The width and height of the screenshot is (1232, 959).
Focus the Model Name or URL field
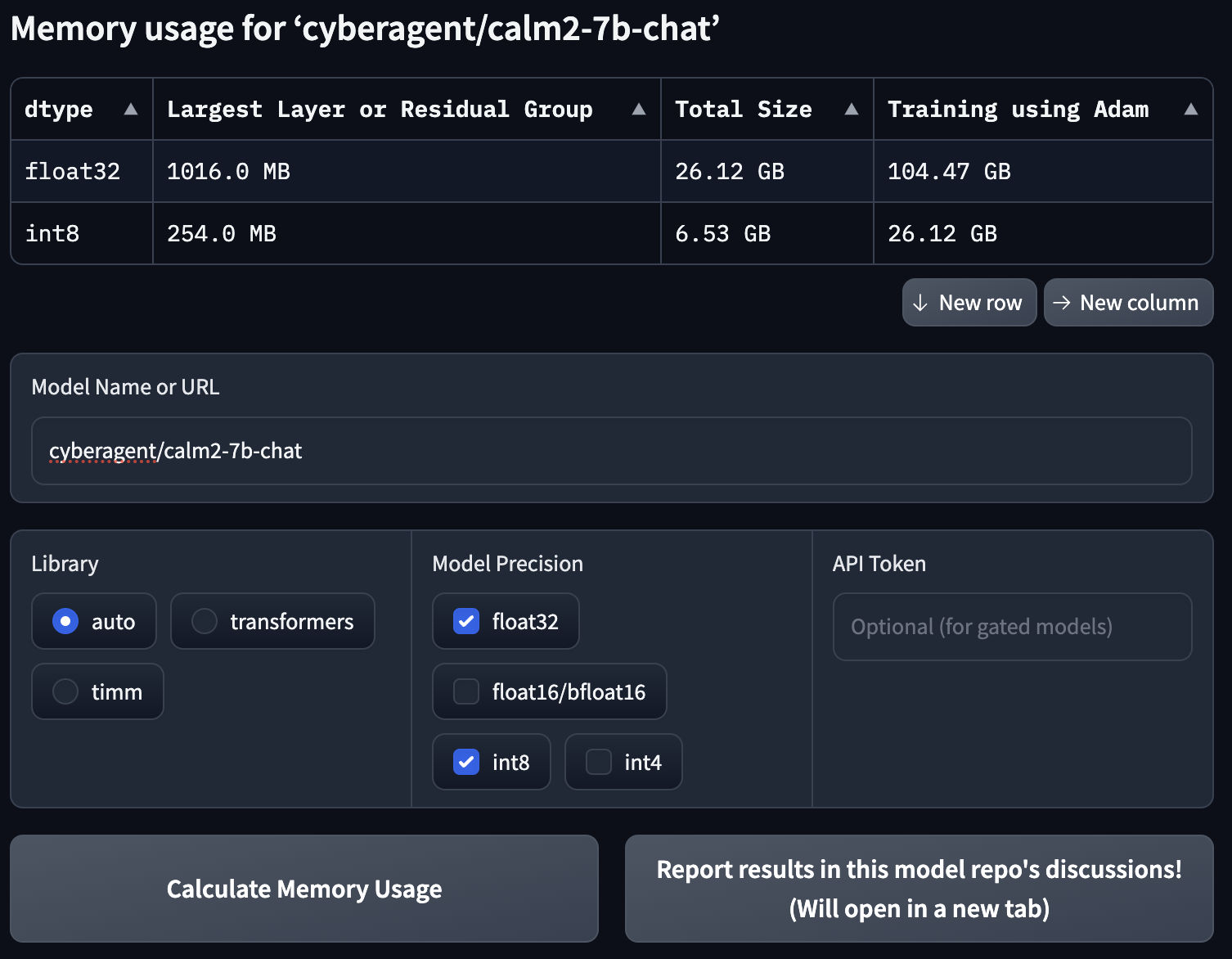pos(612,451)
